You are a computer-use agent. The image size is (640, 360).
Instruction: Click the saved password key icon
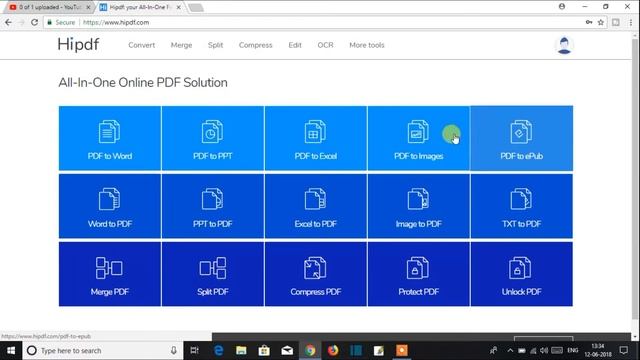point(589,22)
